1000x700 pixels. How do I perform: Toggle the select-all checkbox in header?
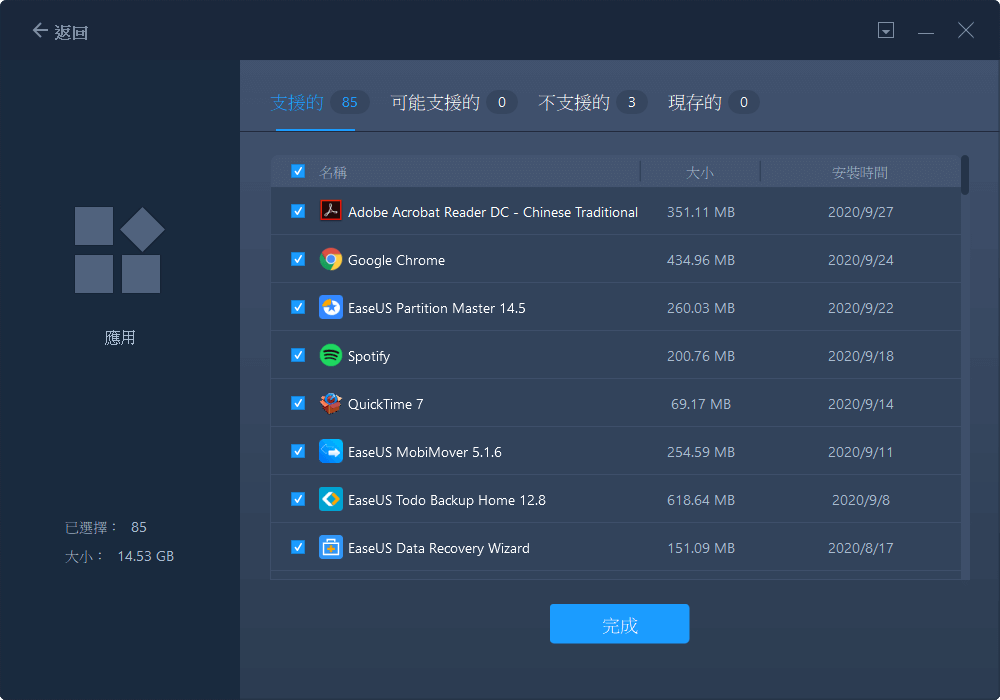pyautogui.click(x=298, y=171)
